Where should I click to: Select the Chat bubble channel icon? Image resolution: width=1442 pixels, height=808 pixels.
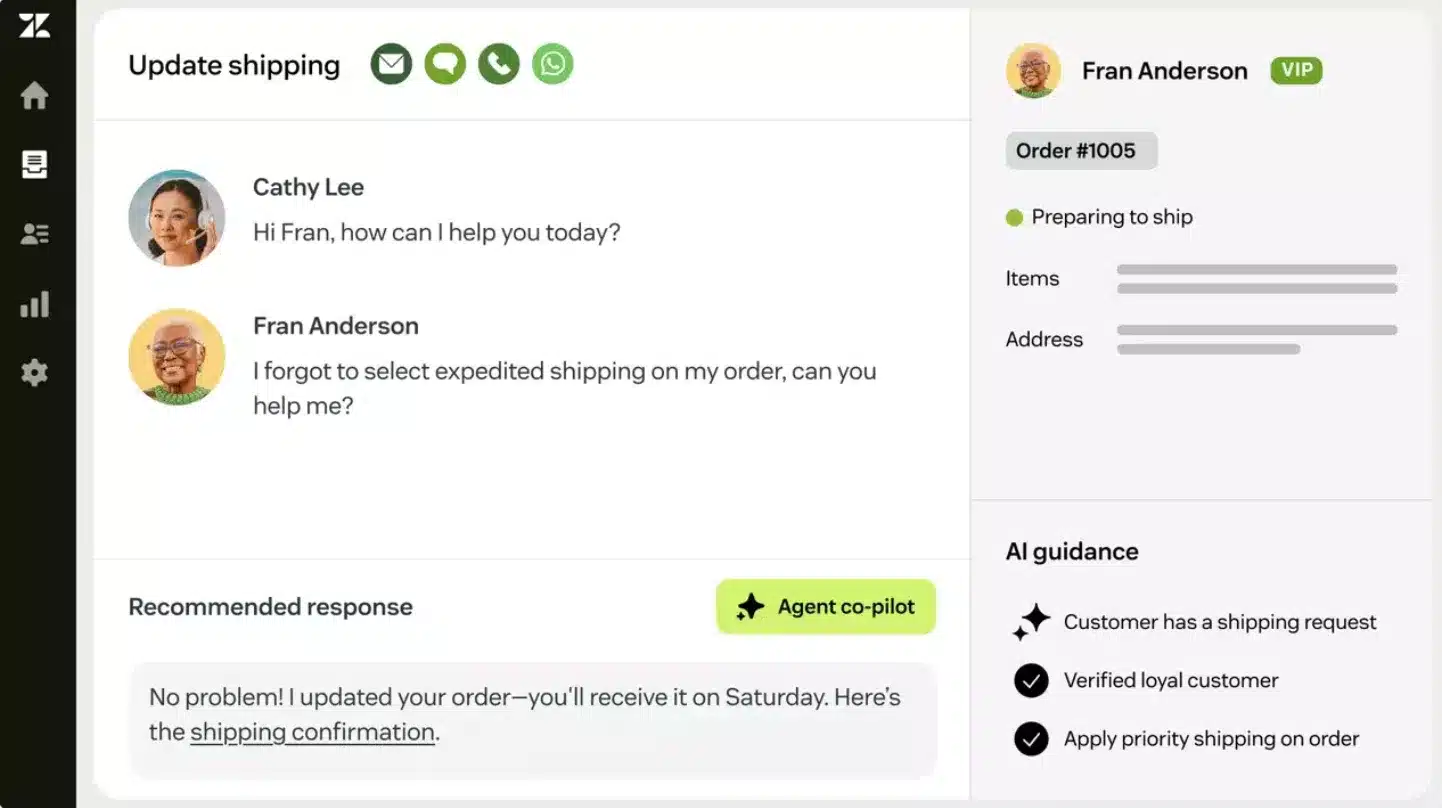pos(445,63)
